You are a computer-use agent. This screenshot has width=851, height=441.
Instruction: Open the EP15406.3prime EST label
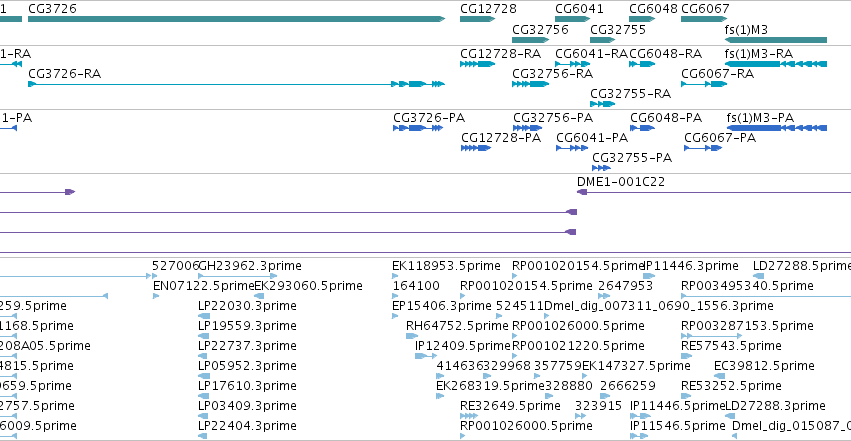[442, 306]
